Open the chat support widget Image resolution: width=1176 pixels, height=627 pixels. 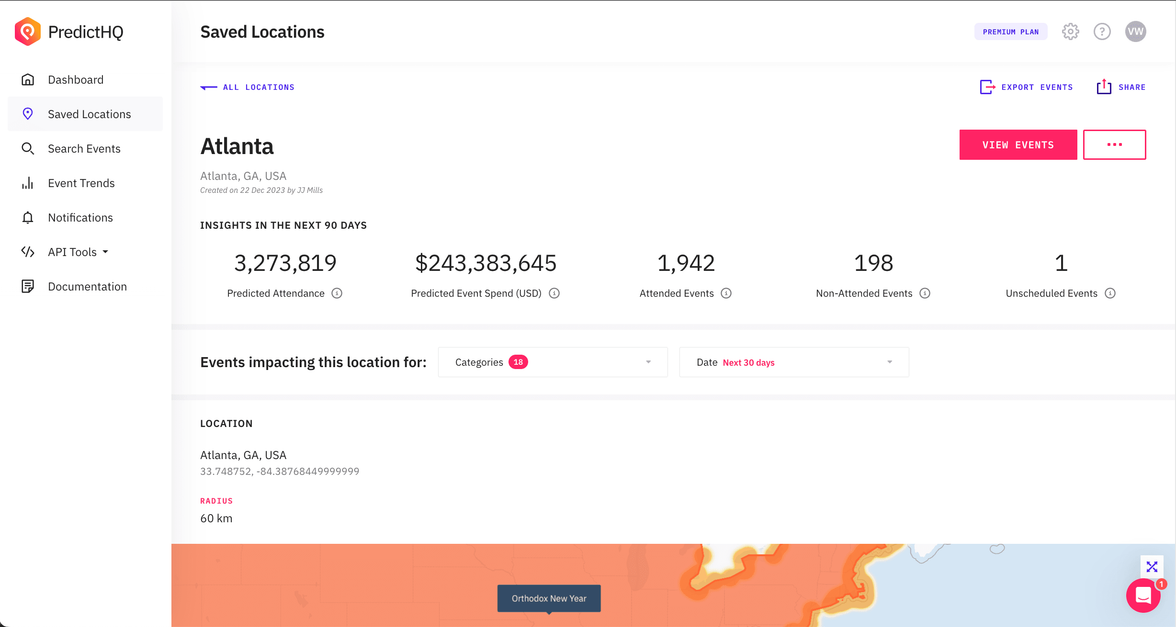pyautogui.click(x=1143, y=595)
